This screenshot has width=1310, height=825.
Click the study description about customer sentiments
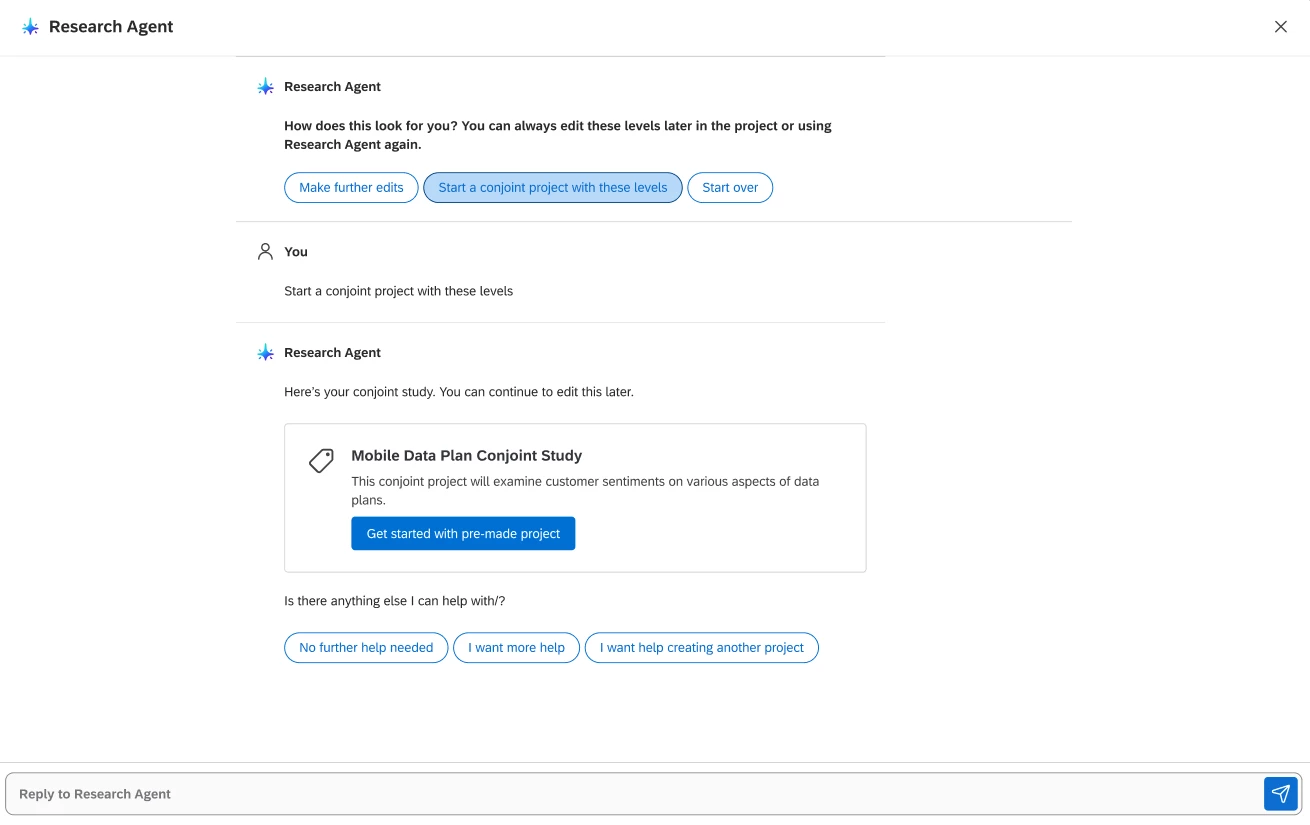[x=585, y=491]
